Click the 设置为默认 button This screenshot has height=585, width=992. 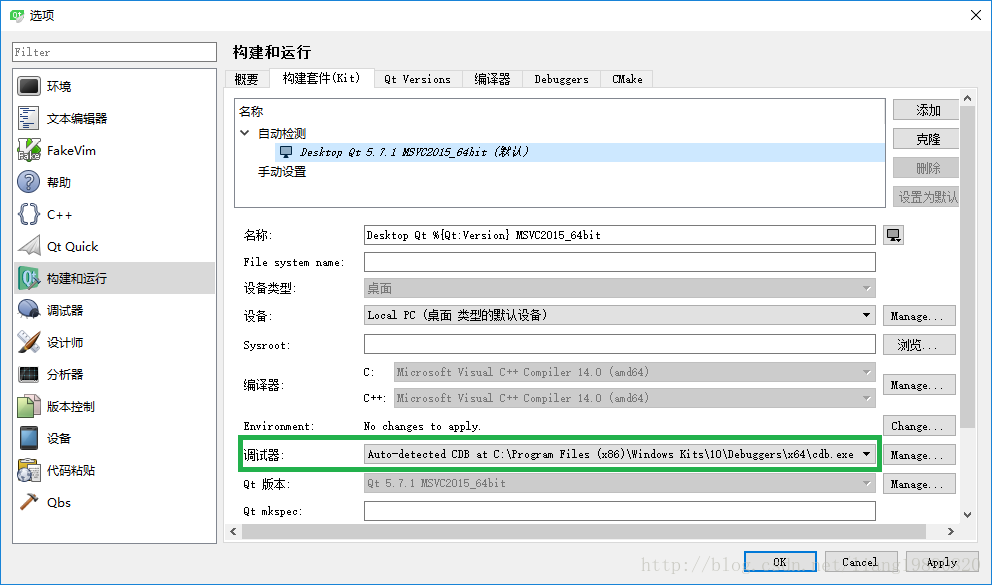927,197
